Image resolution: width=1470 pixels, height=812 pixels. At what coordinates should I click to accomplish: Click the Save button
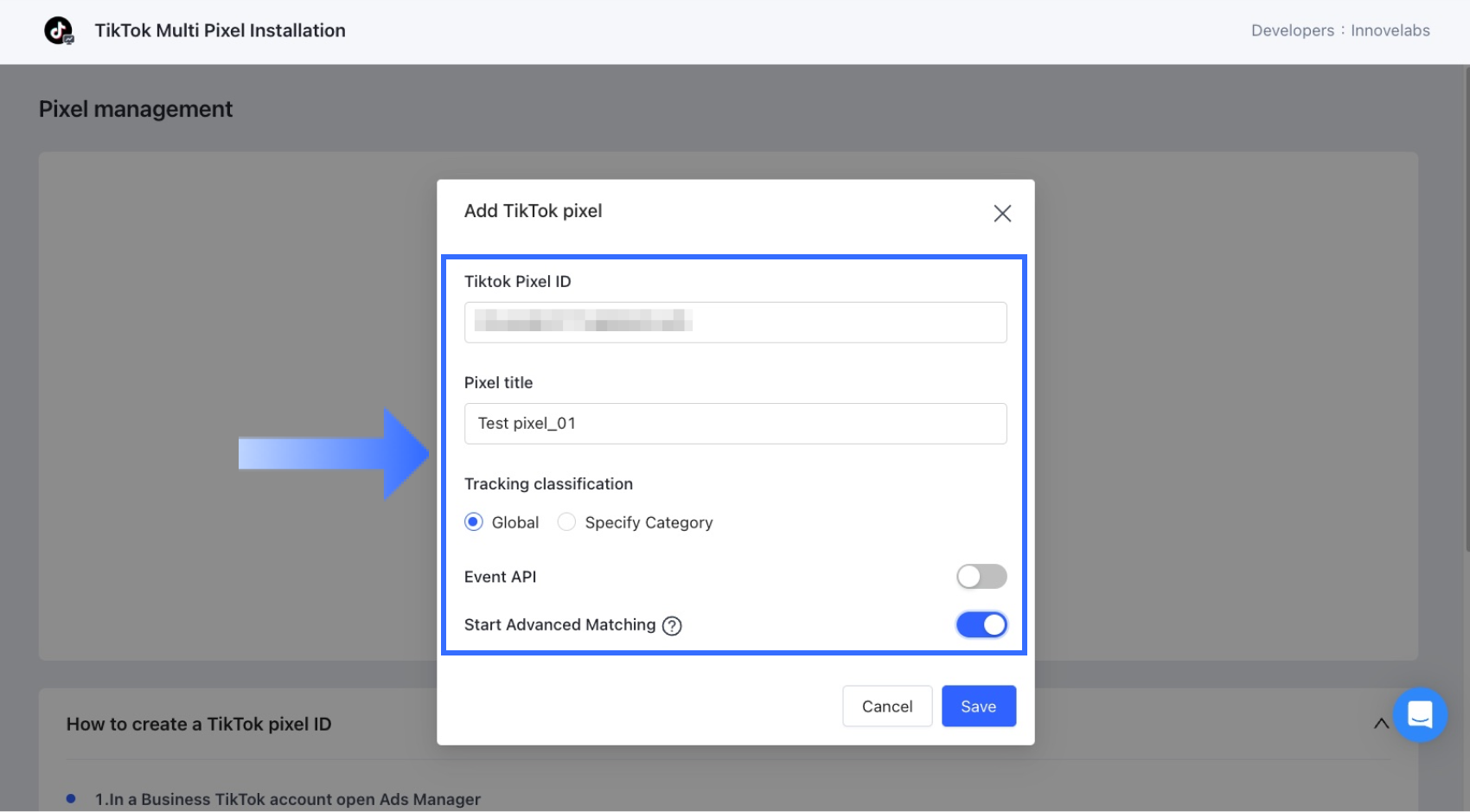(978, 707)
